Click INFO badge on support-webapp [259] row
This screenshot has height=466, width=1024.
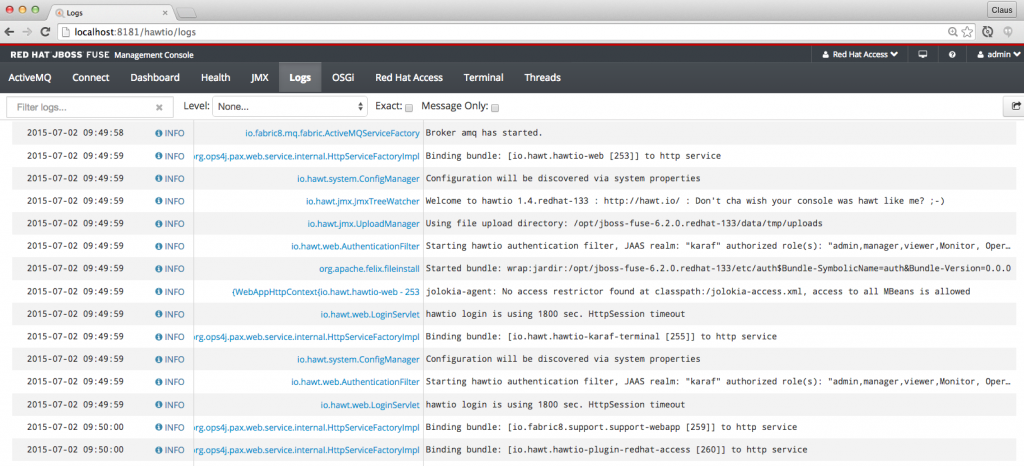pyautogui.click(x=170, y=427)
